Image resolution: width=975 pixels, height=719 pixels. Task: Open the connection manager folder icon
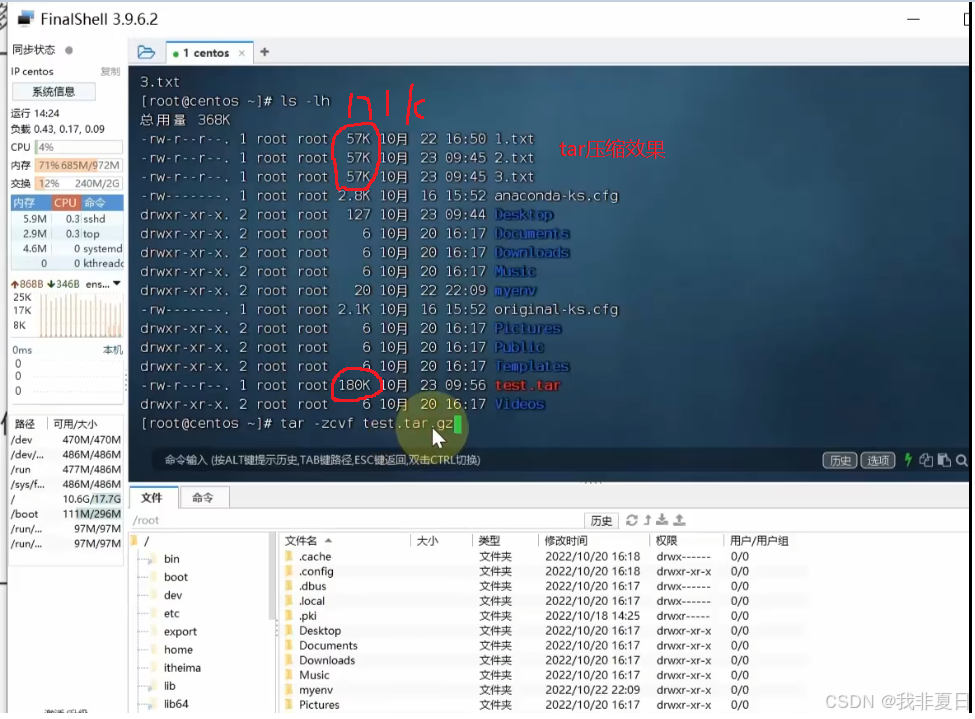(x=146, y=52)
